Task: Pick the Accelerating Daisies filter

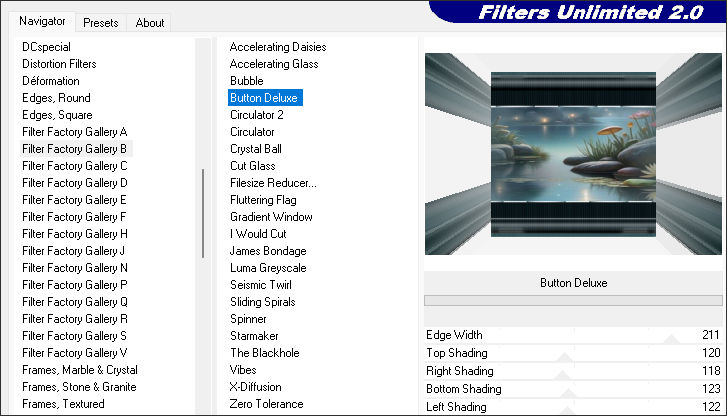Action: pyautogui.click(x=278, y=47)
